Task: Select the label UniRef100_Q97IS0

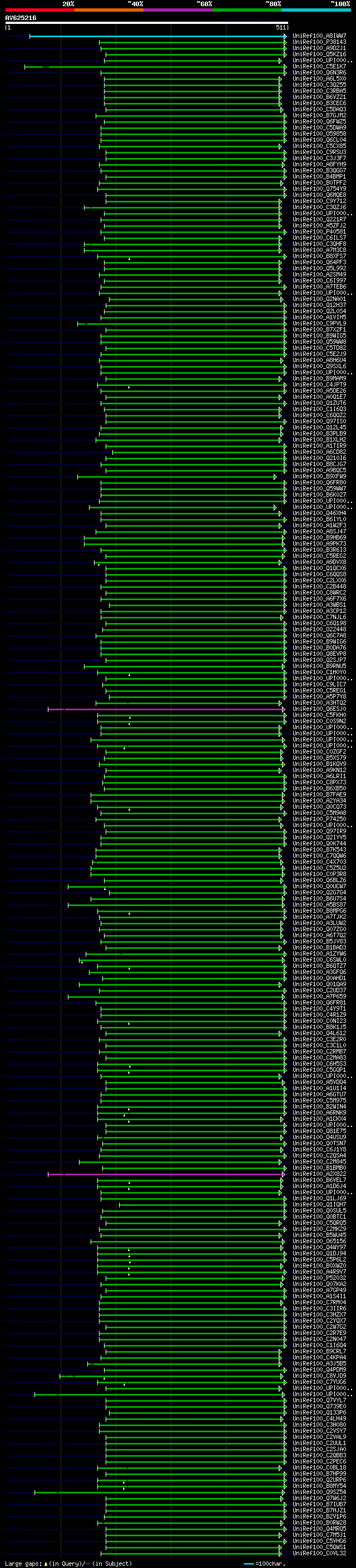Action: tap(319, 421)
